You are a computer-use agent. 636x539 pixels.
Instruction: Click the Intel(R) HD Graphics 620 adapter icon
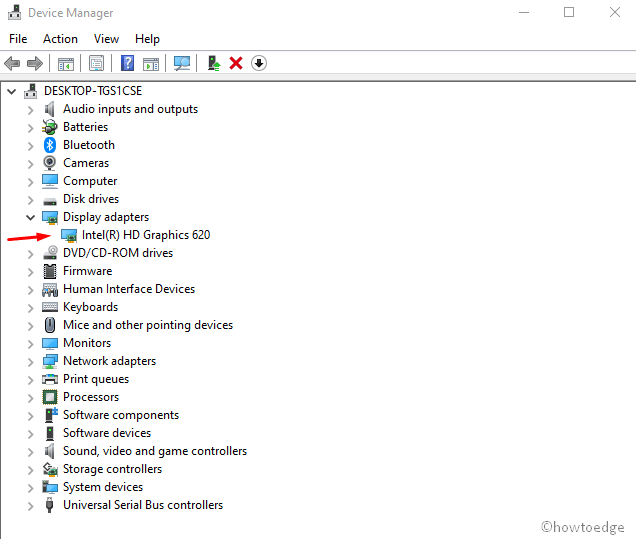click(x=69, y=235)
